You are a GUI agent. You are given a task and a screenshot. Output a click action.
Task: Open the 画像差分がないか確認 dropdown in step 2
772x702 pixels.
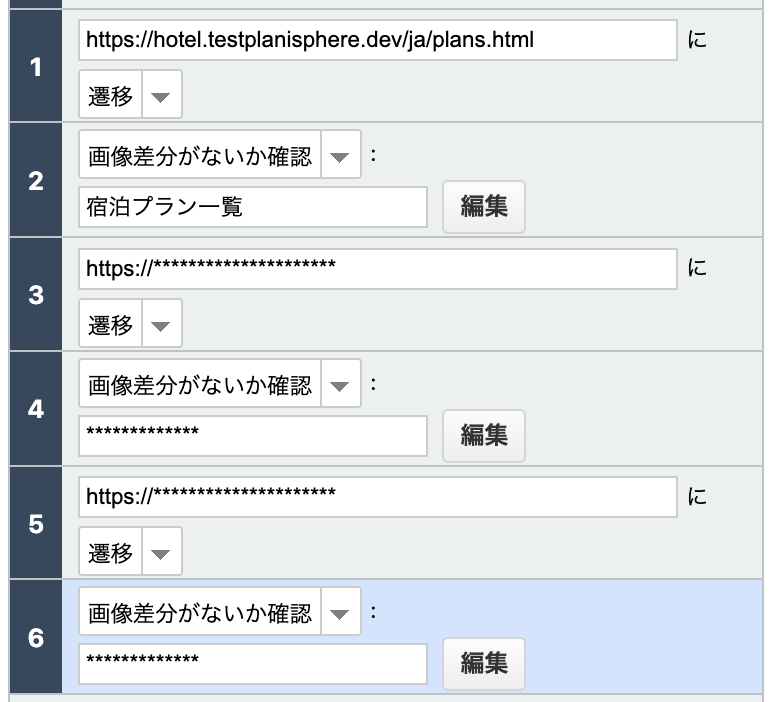[220, 155]
